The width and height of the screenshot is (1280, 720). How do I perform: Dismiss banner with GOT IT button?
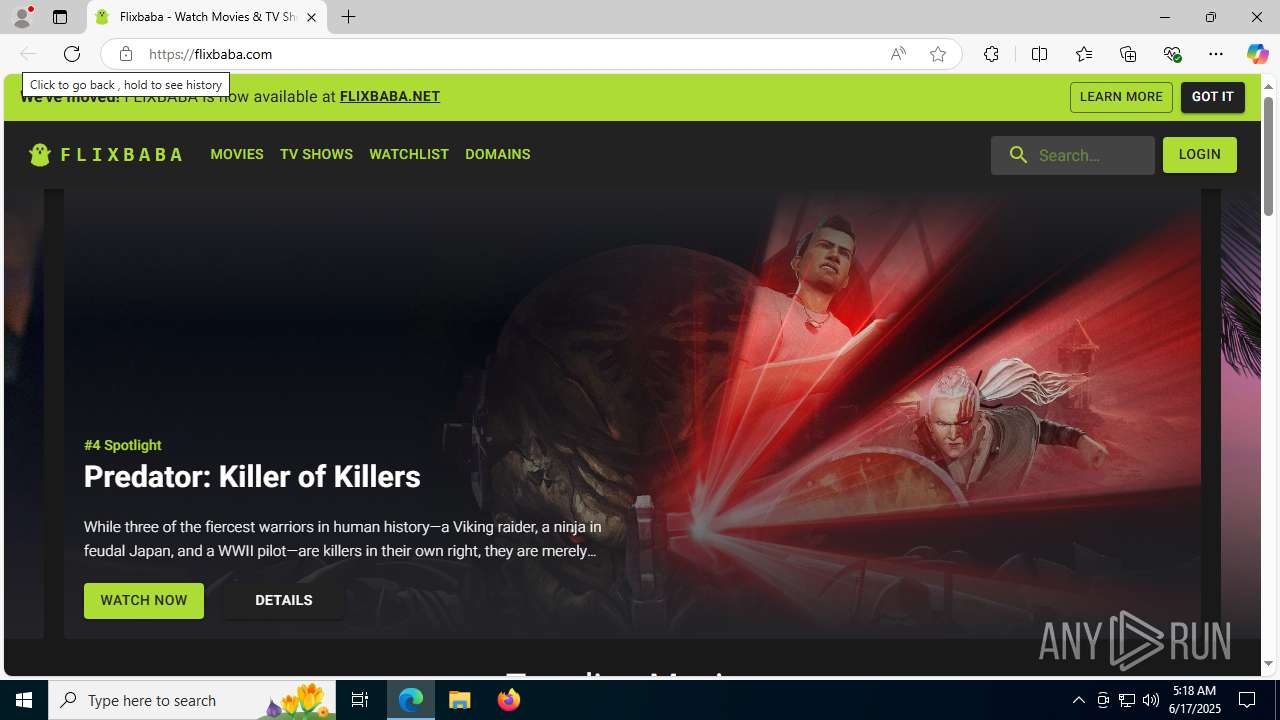[x=1213, y=97]
